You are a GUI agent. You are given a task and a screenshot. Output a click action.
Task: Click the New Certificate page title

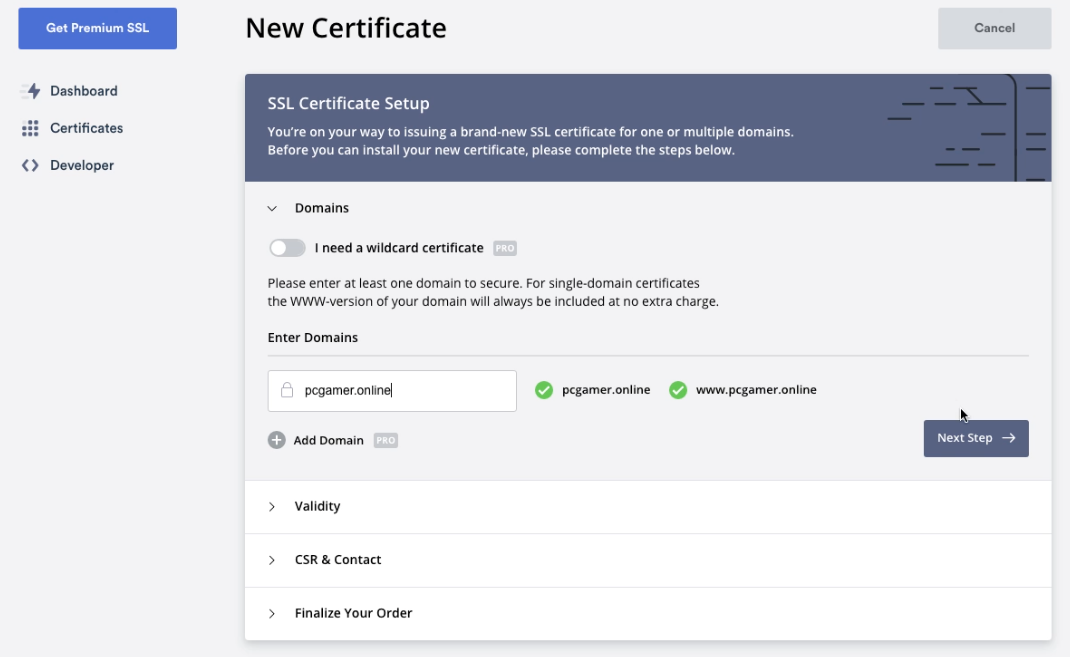point(346,28)
